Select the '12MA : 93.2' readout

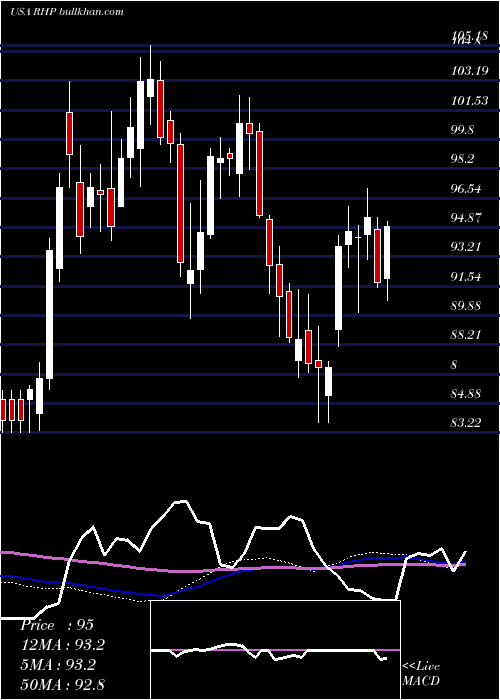[63, 645]
